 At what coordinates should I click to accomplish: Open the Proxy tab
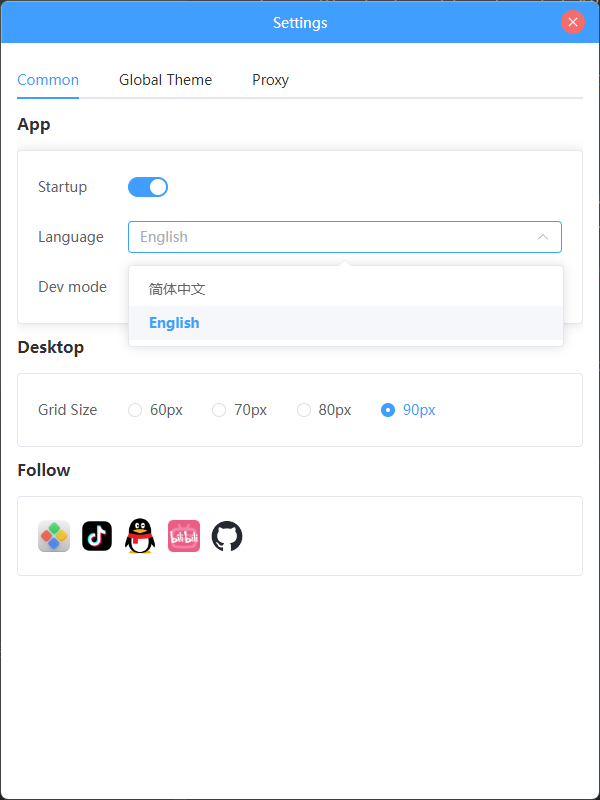click(270, 80)
